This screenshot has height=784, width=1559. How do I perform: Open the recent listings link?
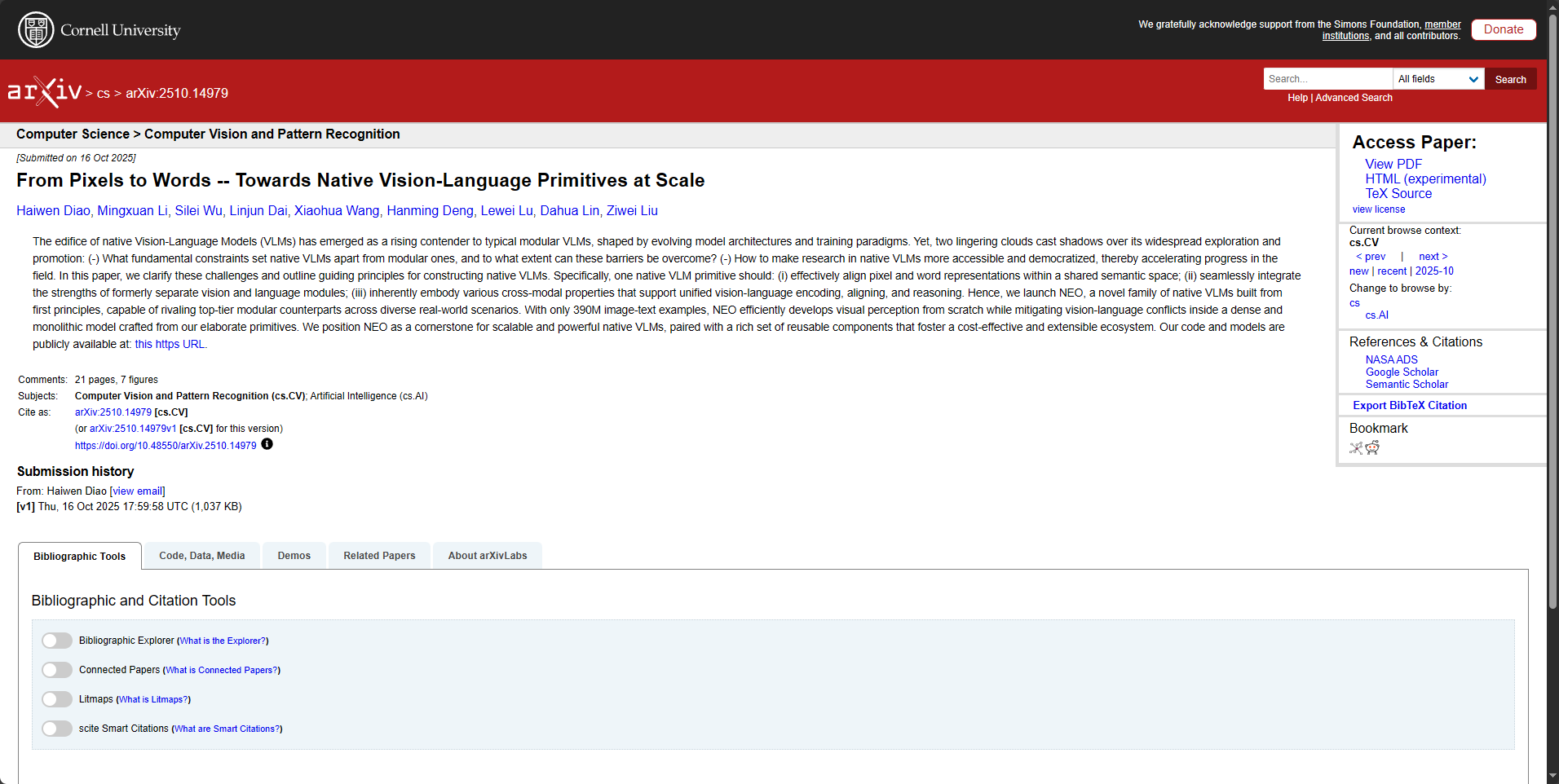pos(1392,271)
